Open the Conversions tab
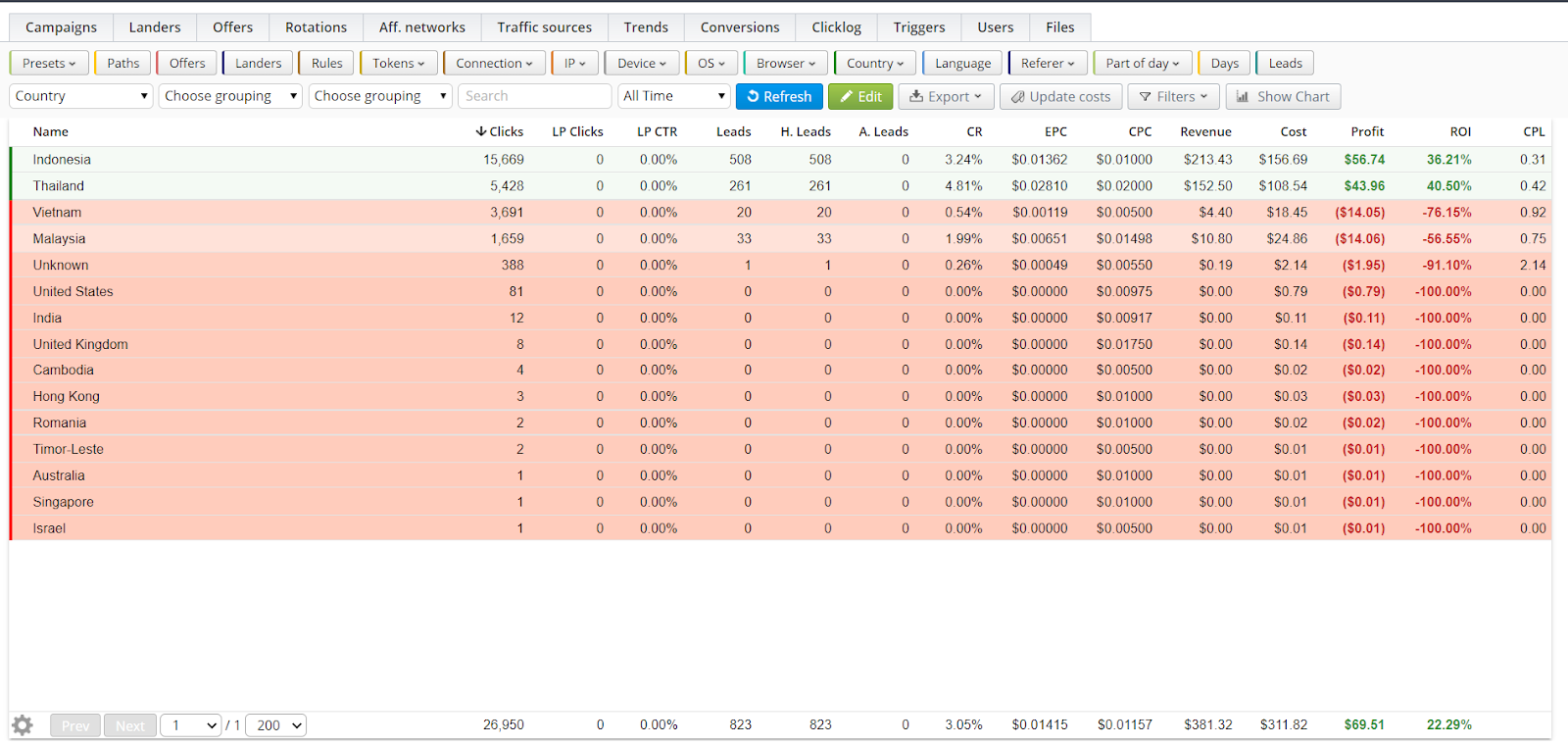Screen dimensions: 1568x745 740,27
